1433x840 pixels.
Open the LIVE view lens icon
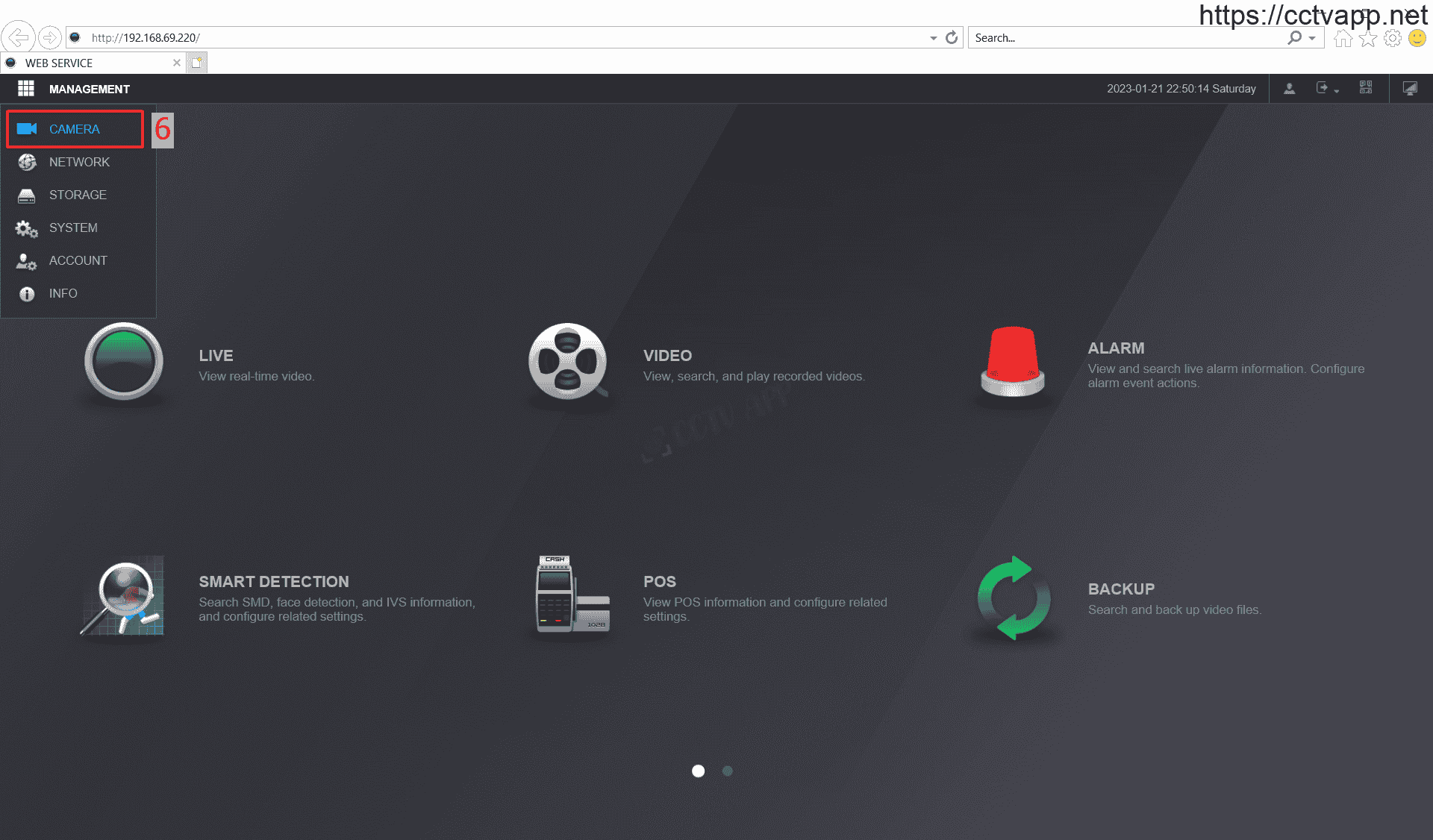pyautogui.click(x=124, y=362)
